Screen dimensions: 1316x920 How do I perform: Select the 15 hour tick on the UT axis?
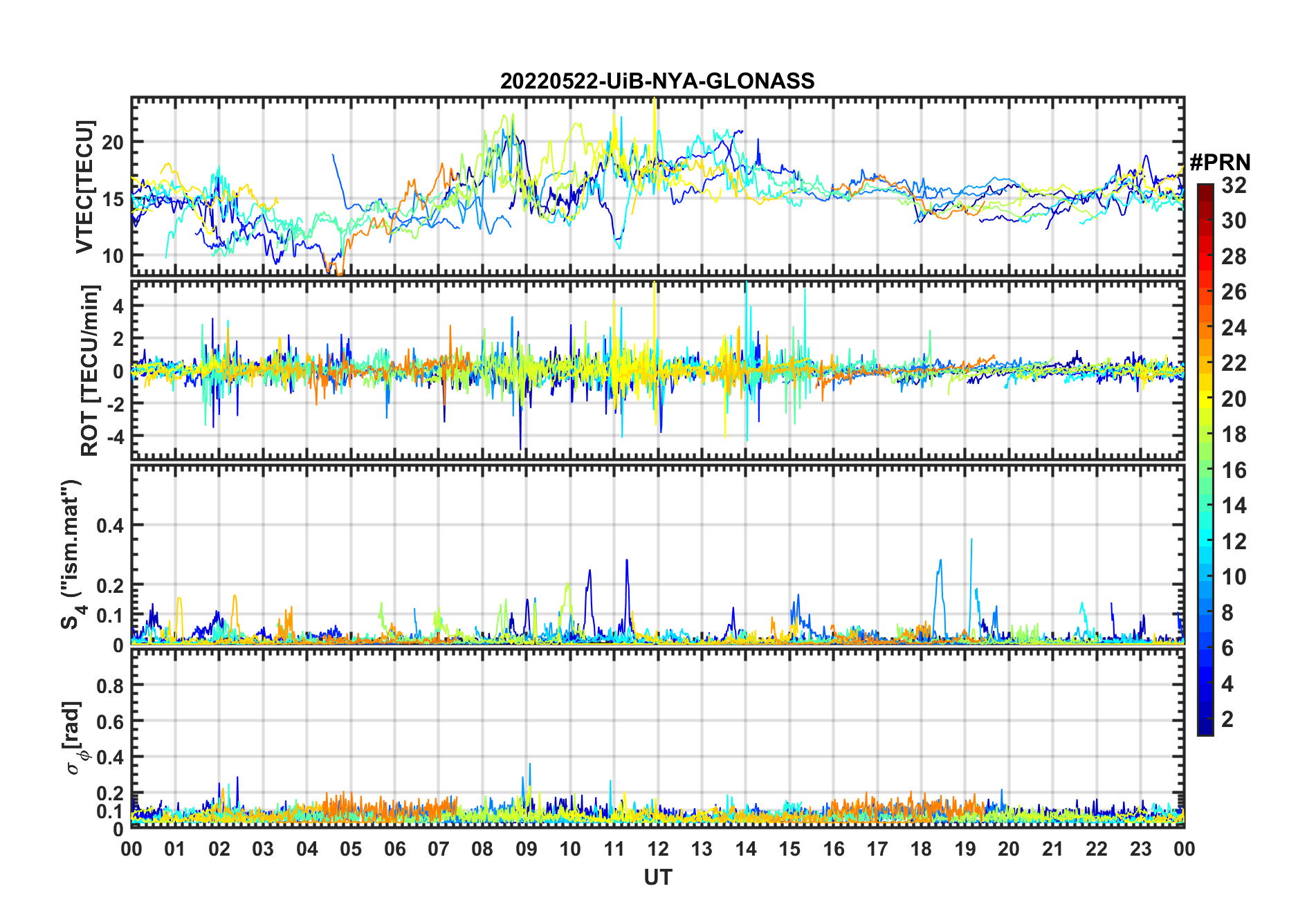coord(789,849)
